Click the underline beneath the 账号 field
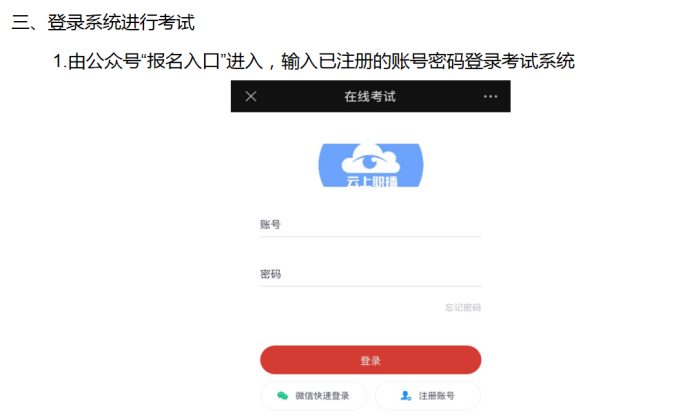 click(371, 237)
